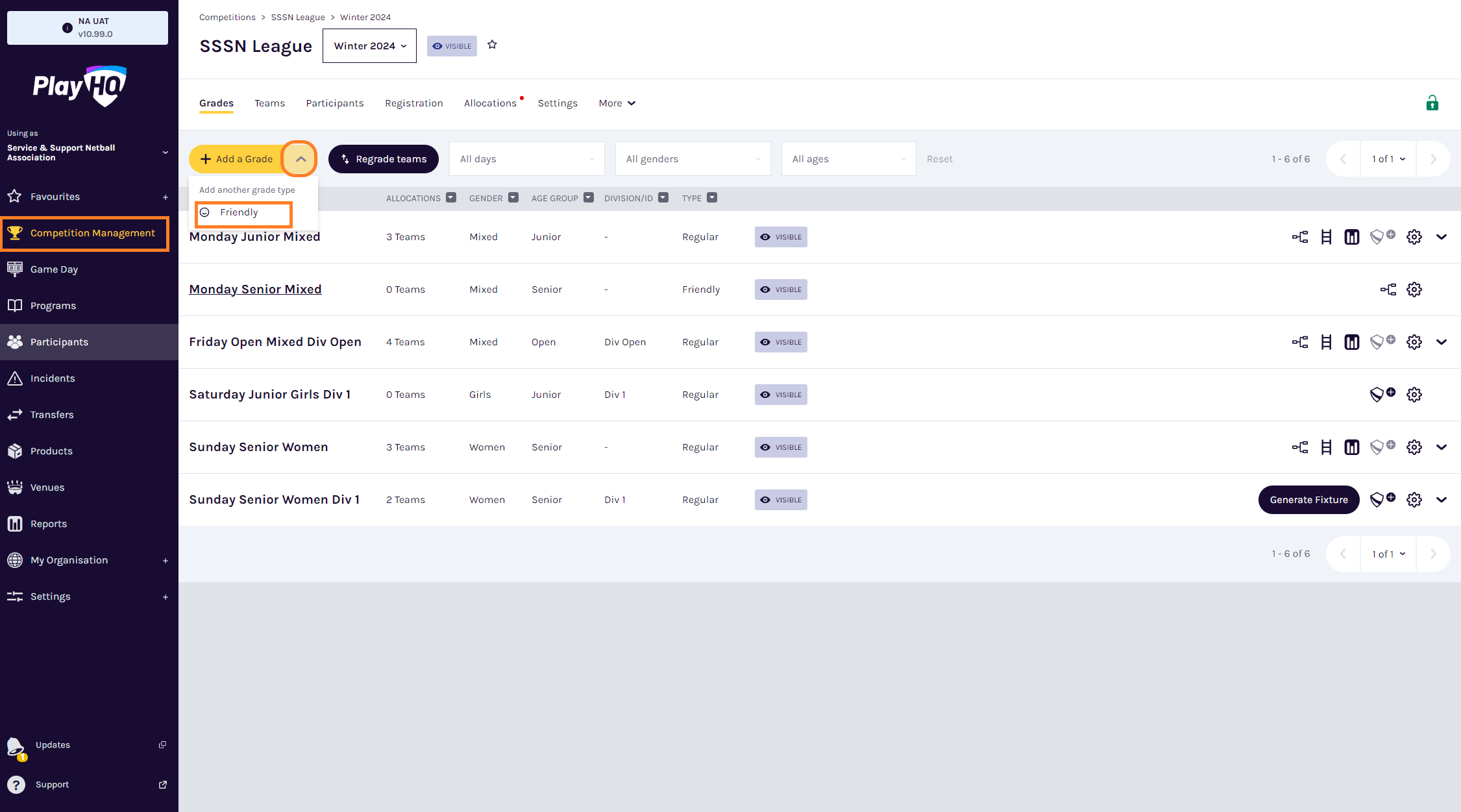Open the All days filter

click(x=526, y=159)
